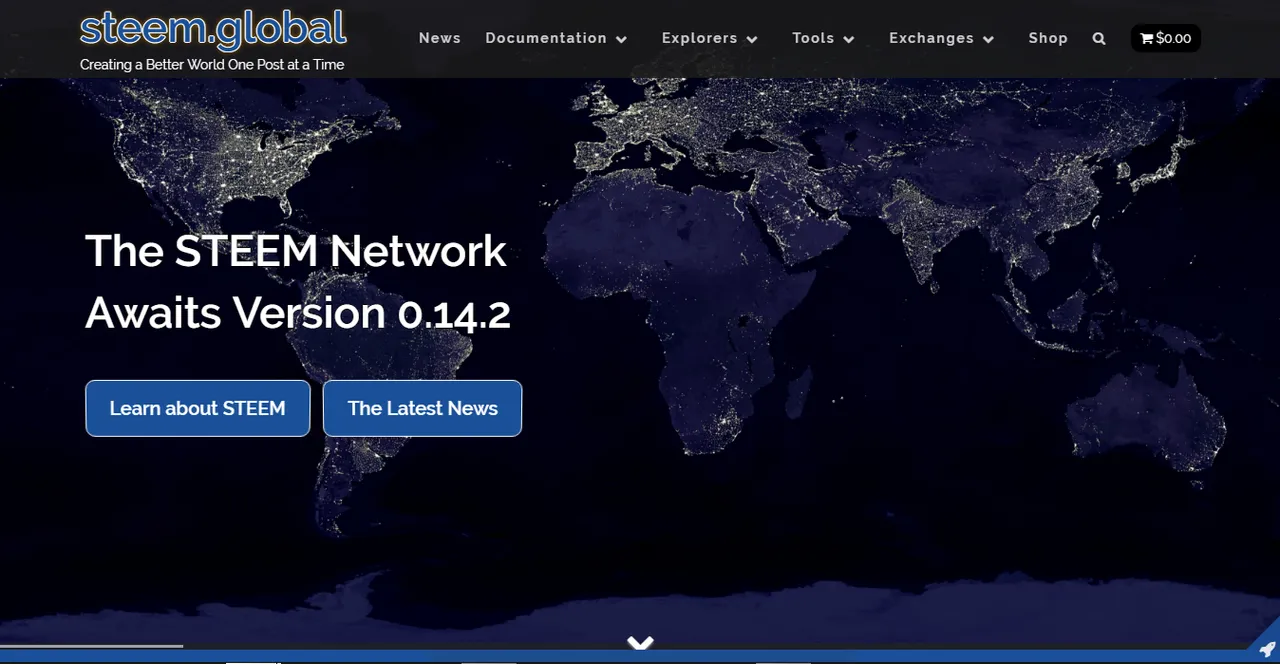Open the Tools menu
Screen dimensions: 1280x664
tap(813, 38)
